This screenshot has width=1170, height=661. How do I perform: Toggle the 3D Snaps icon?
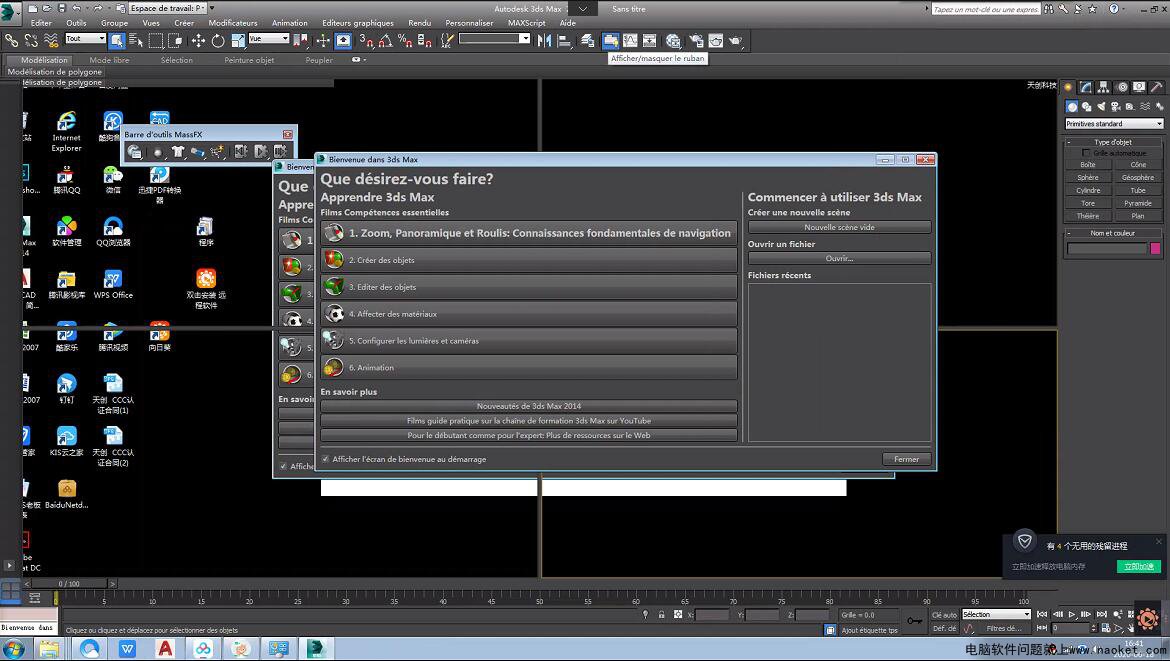point(366,40)
